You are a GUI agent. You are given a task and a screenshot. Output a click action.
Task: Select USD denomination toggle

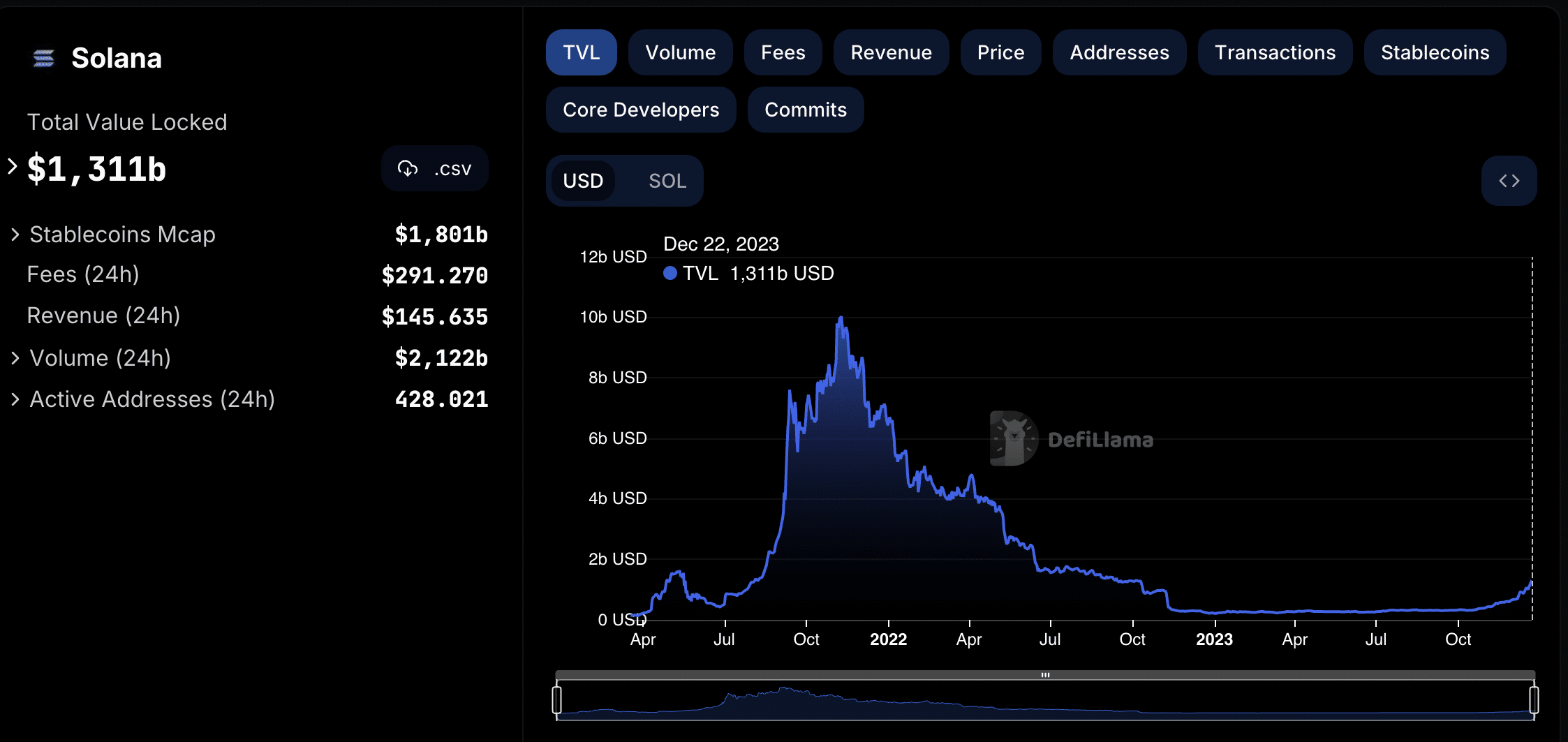[583, 181]
